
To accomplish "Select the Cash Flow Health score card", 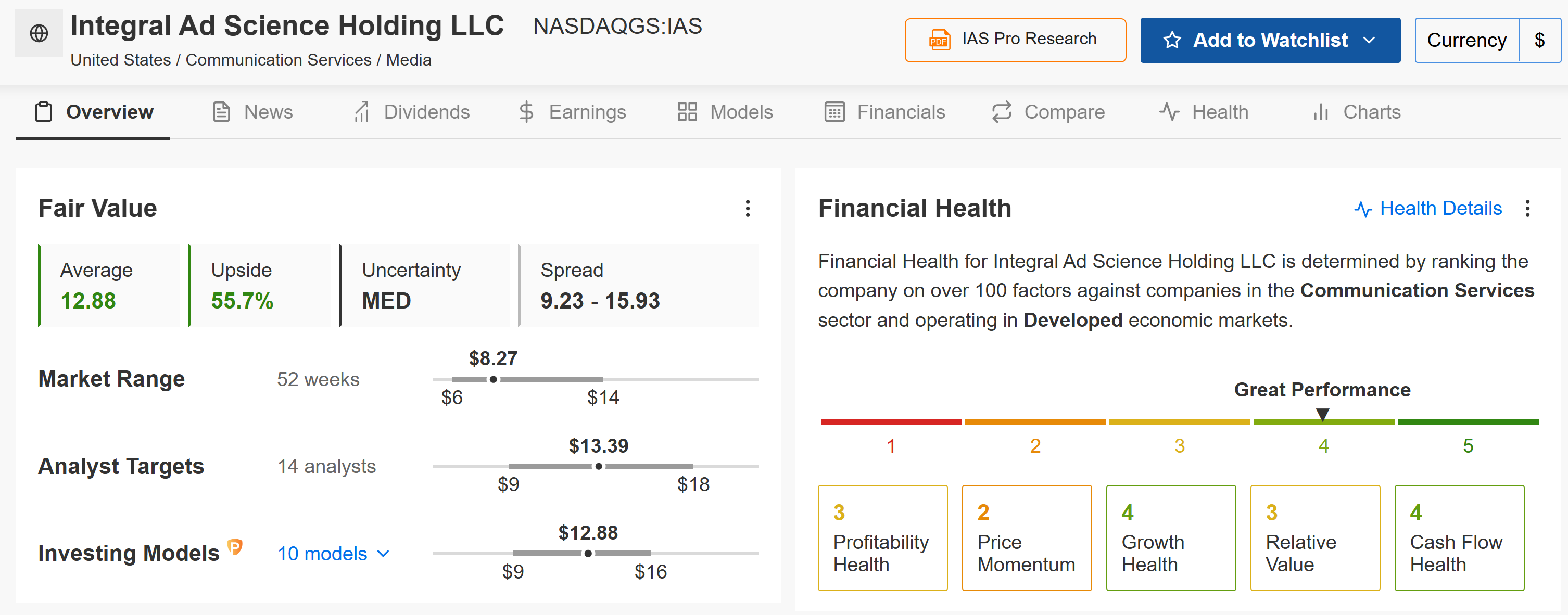I will pyautogui.click(x=1459, y=538).
